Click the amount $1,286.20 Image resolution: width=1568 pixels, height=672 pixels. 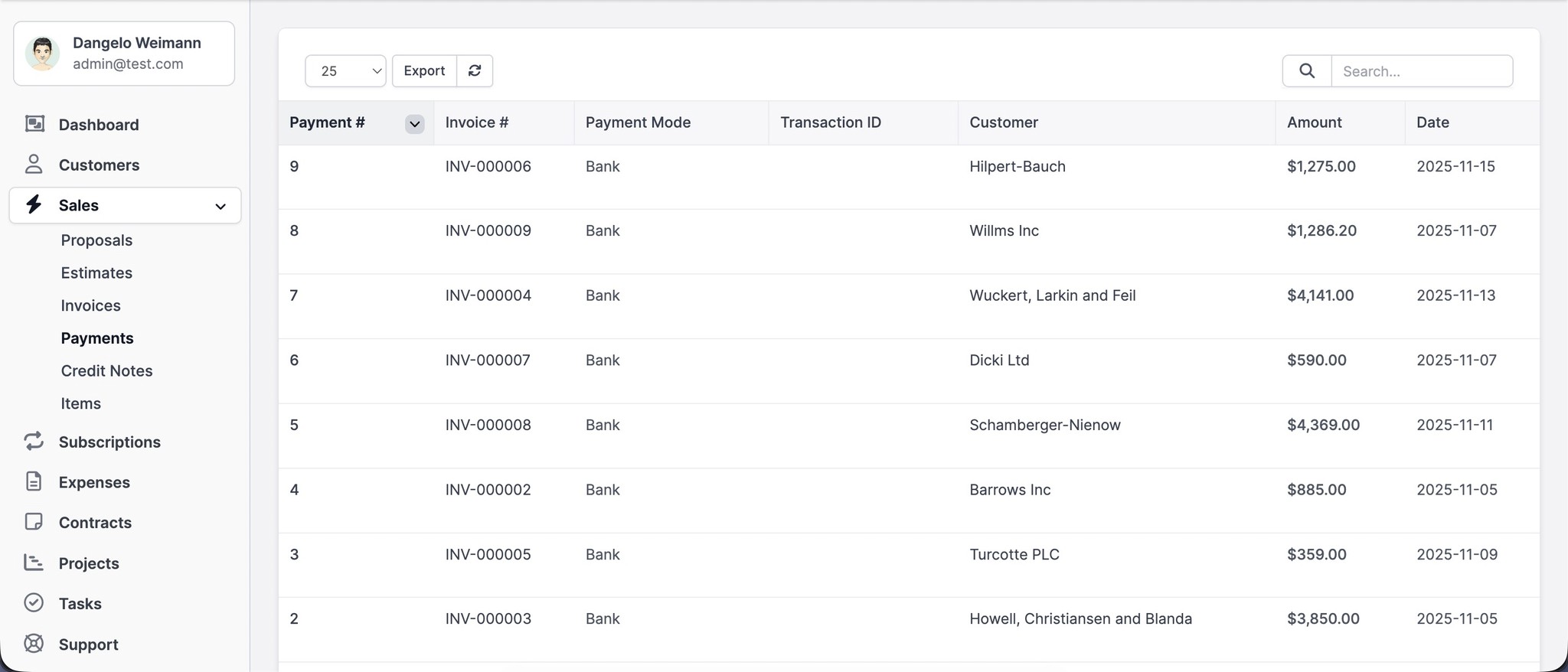pyautogui.click(x=1322, y=230)
